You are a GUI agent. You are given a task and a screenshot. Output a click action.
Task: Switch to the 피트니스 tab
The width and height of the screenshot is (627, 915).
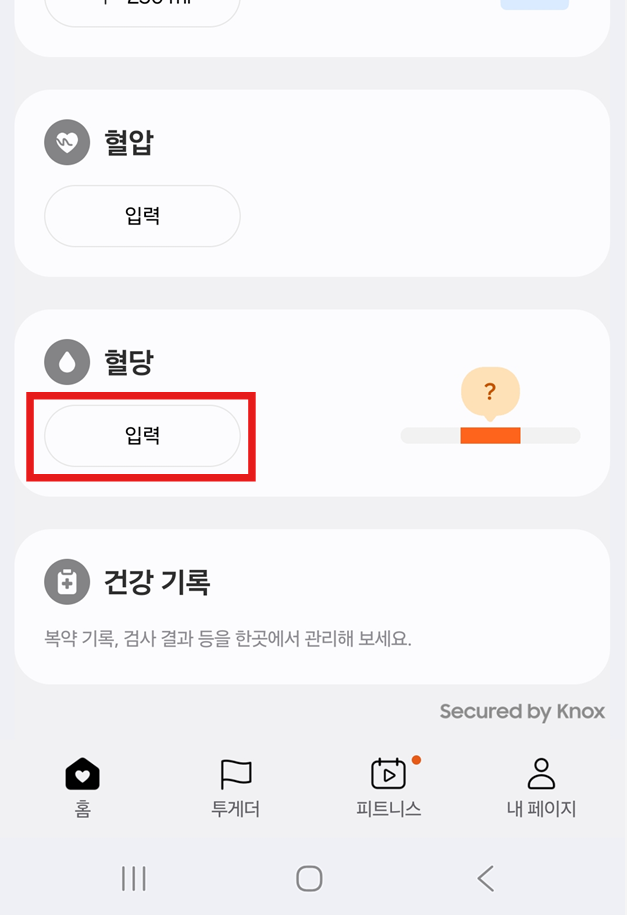click(x=388, y=790)
